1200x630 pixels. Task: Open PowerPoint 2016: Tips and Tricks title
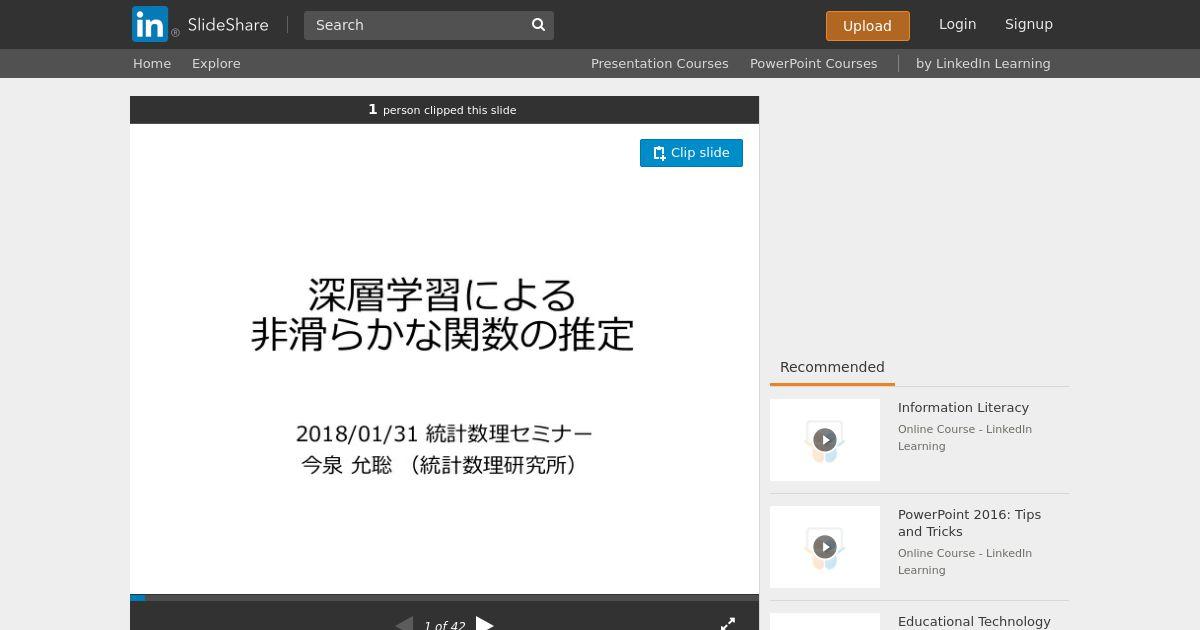(969, 523)
